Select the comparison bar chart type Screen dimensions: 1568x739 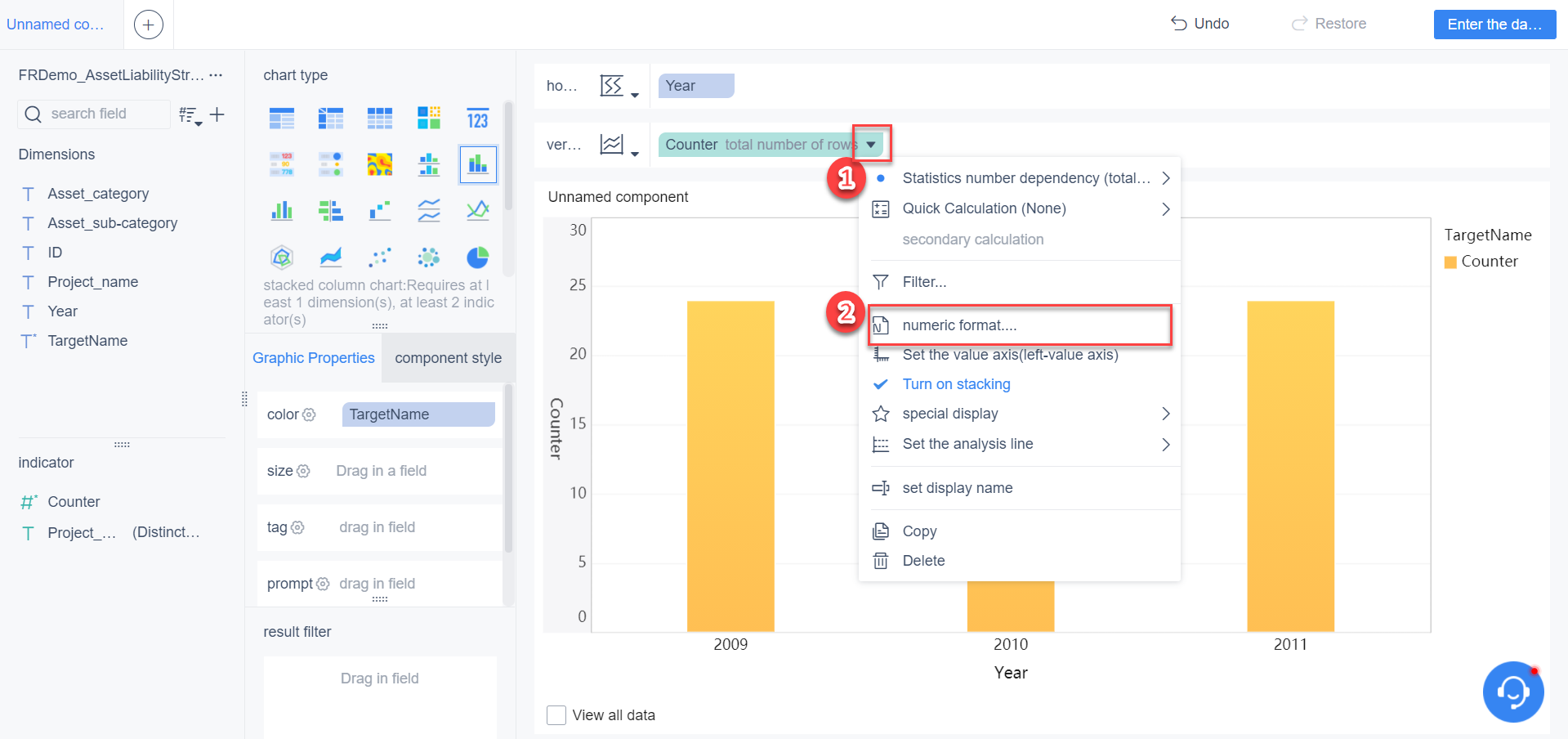point(331,210)
